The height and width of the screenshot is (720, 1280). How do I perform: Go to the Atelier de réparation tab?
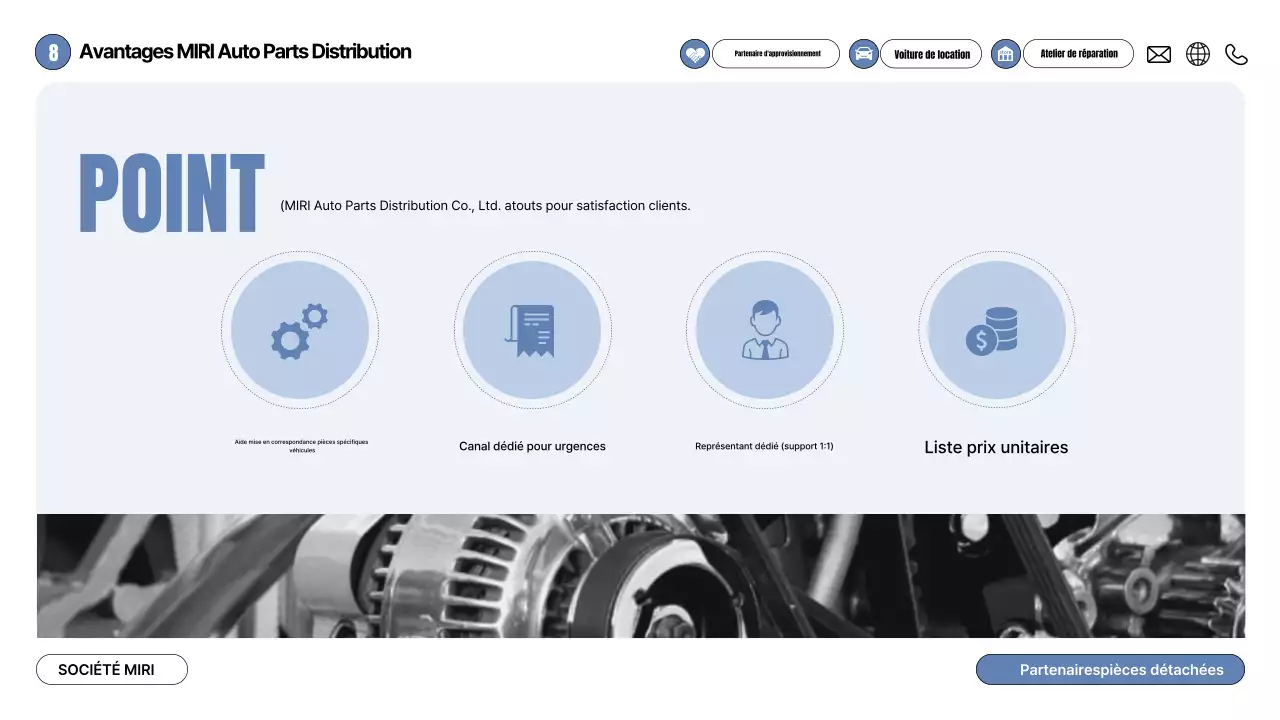[1078, 54]
